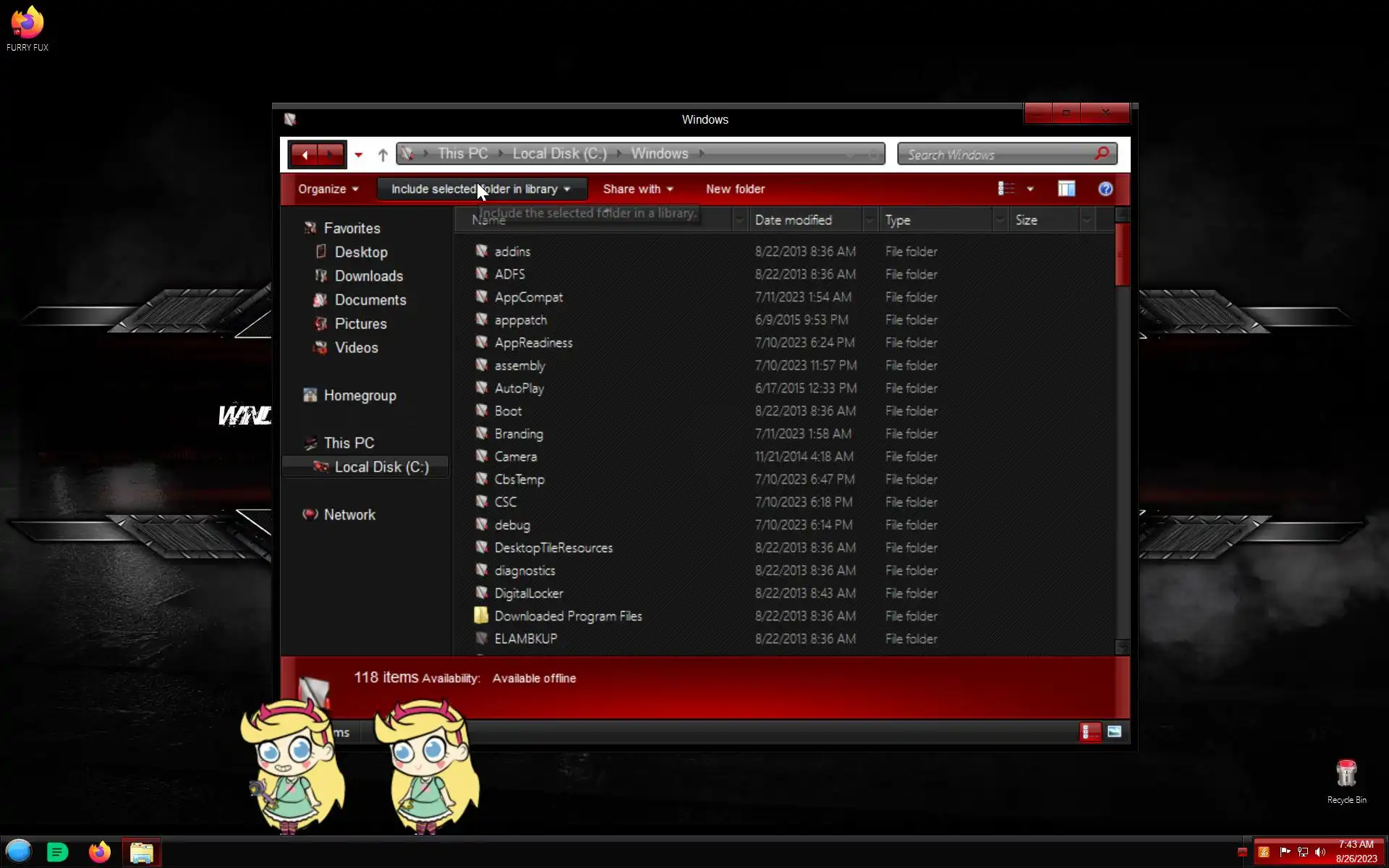Open recent locations dropdown arrow

click(358, 155)
